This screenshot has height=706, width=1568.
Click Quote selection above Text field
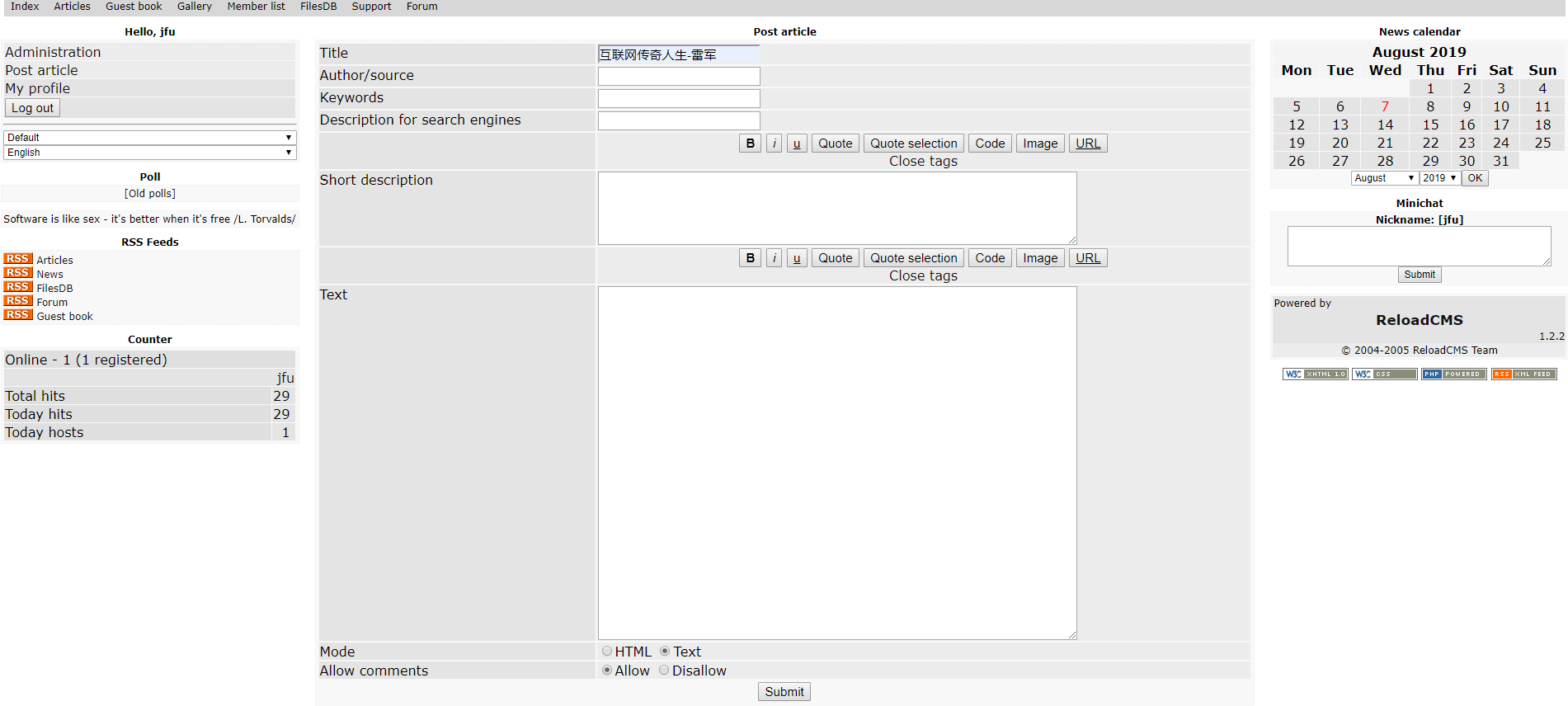tap(914, 258)
